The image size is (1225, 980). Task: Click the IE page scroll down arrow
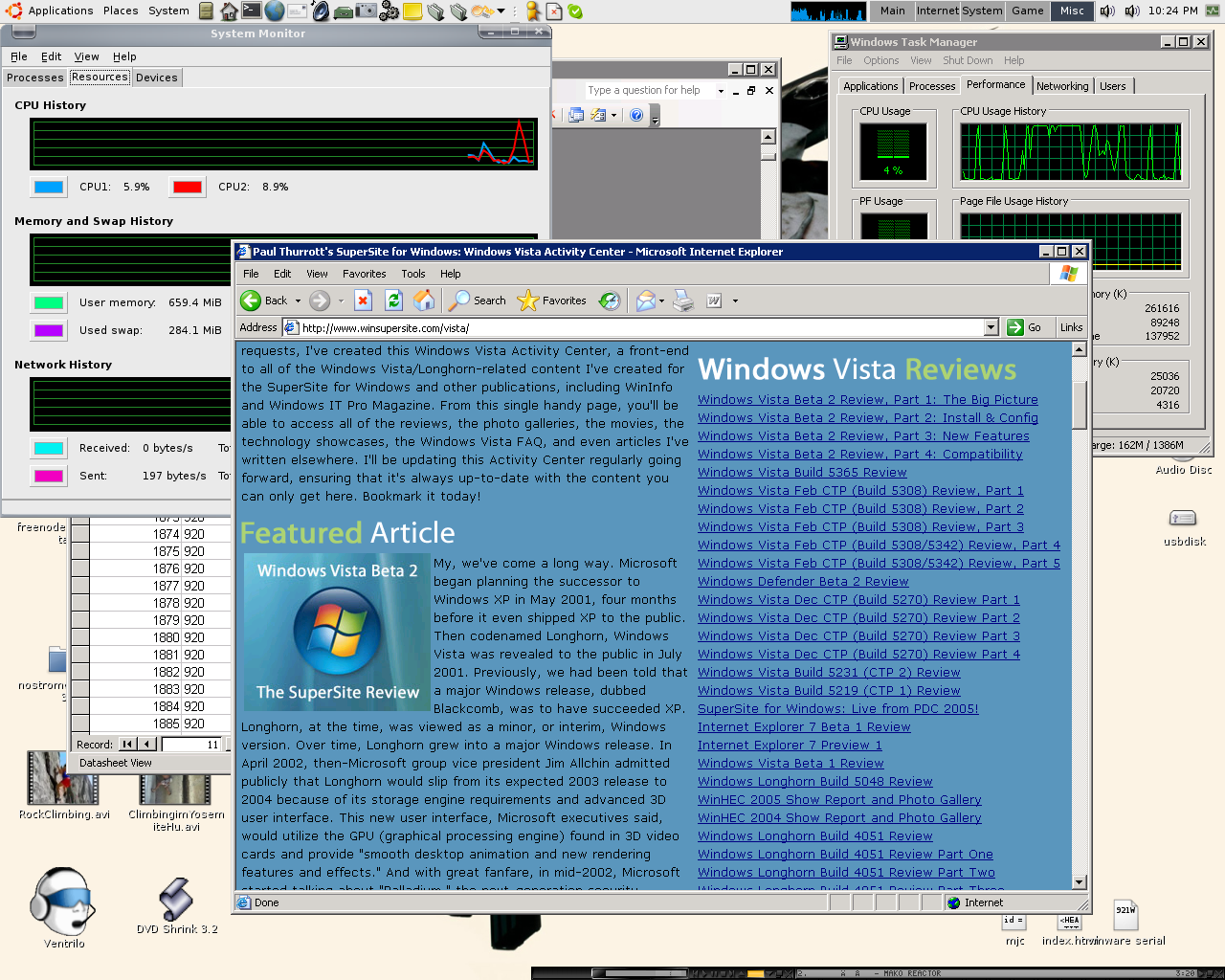pyautogui.click(x=1080, y=882)
